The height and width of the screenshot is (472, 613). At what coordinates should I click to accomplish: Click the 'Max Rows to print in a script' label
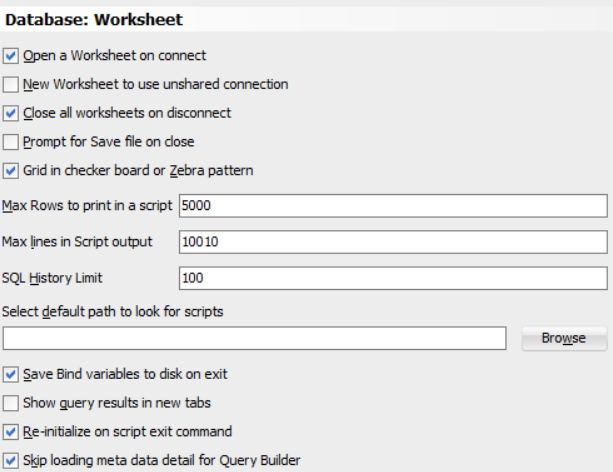pos(88,206)
